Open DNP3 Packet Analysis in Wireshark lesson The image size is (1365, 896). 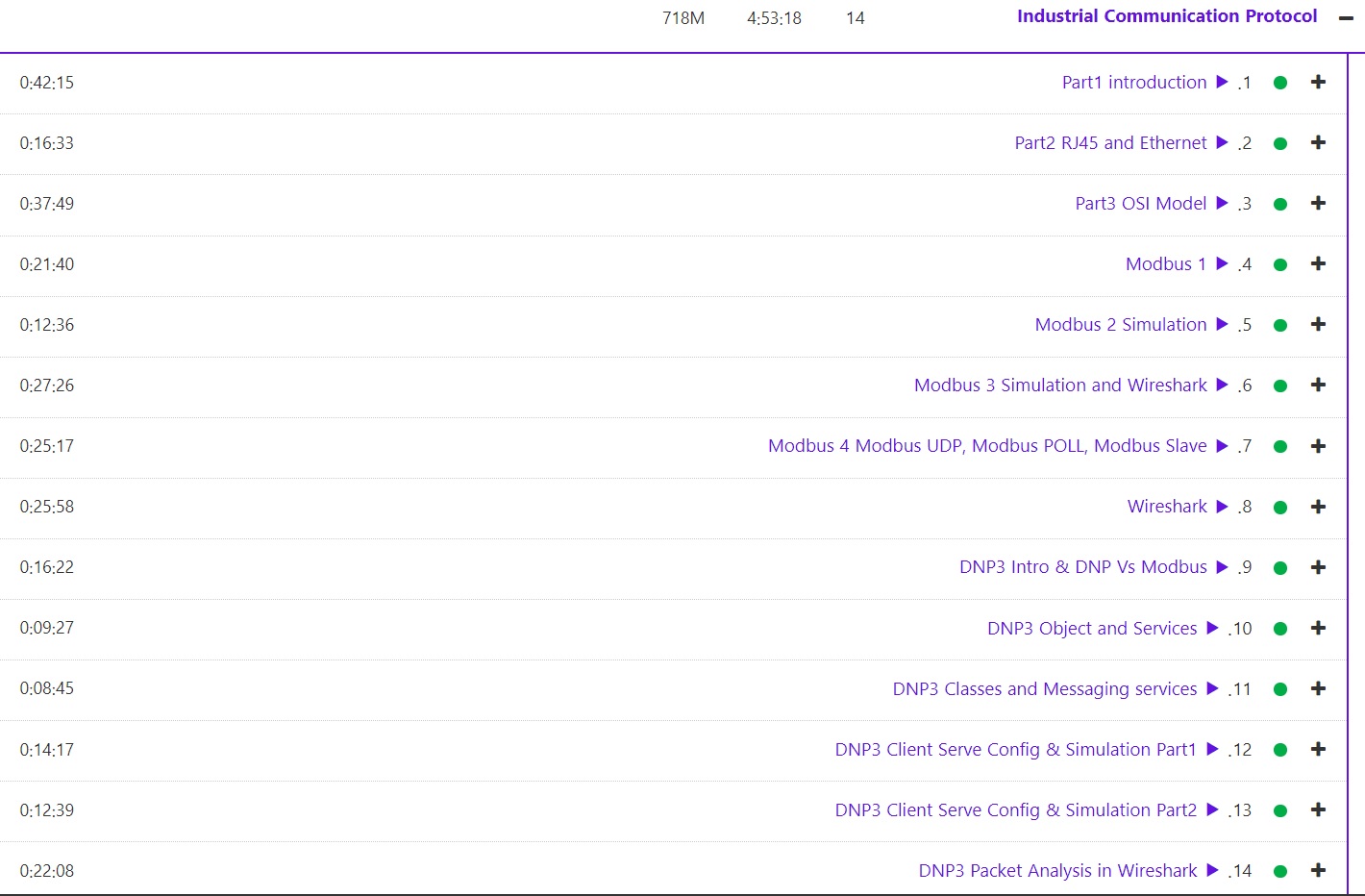(1057, 871)
